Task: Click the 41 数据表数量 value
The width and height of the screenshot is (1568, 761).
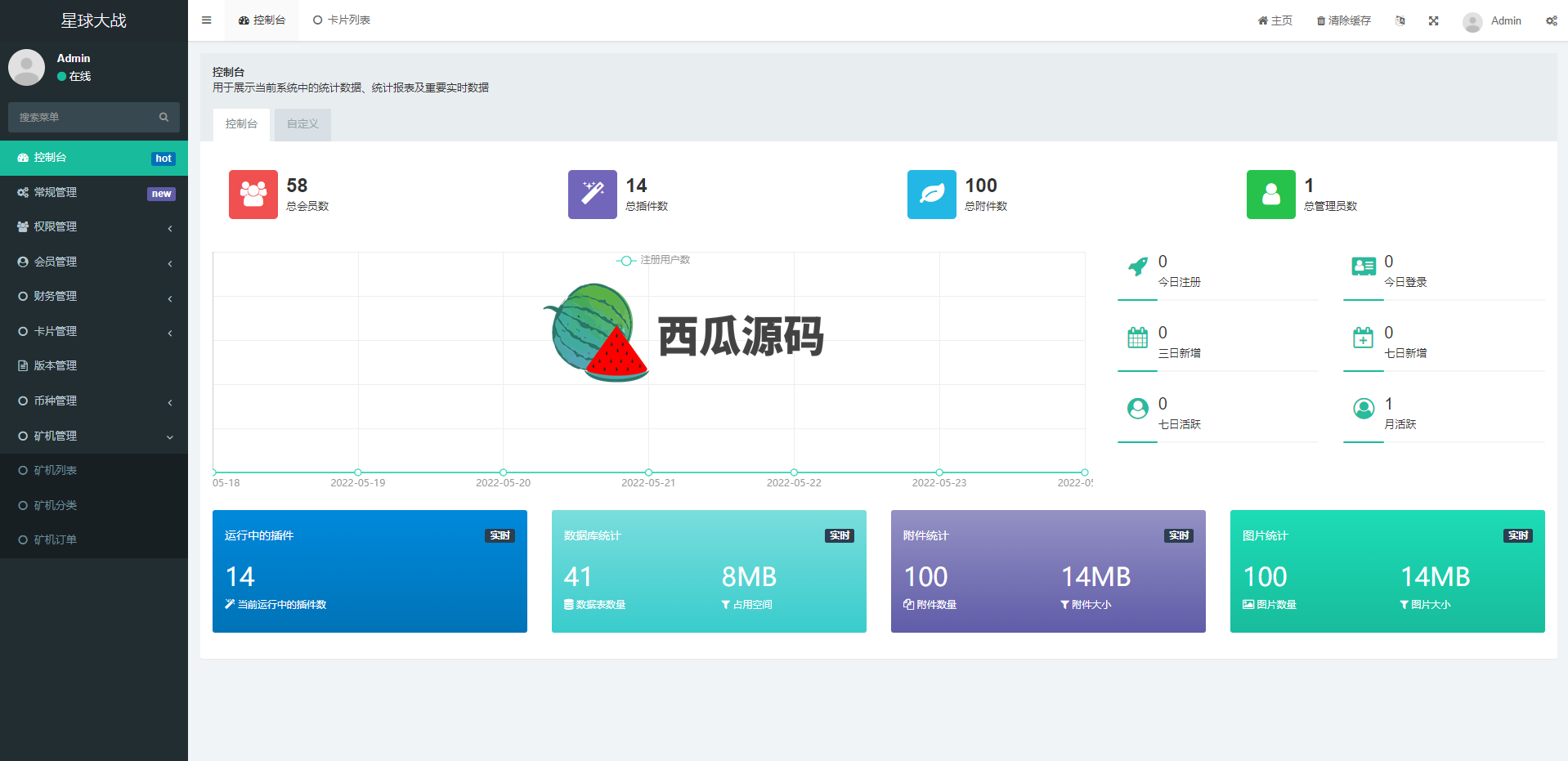Action: (578, 577)
